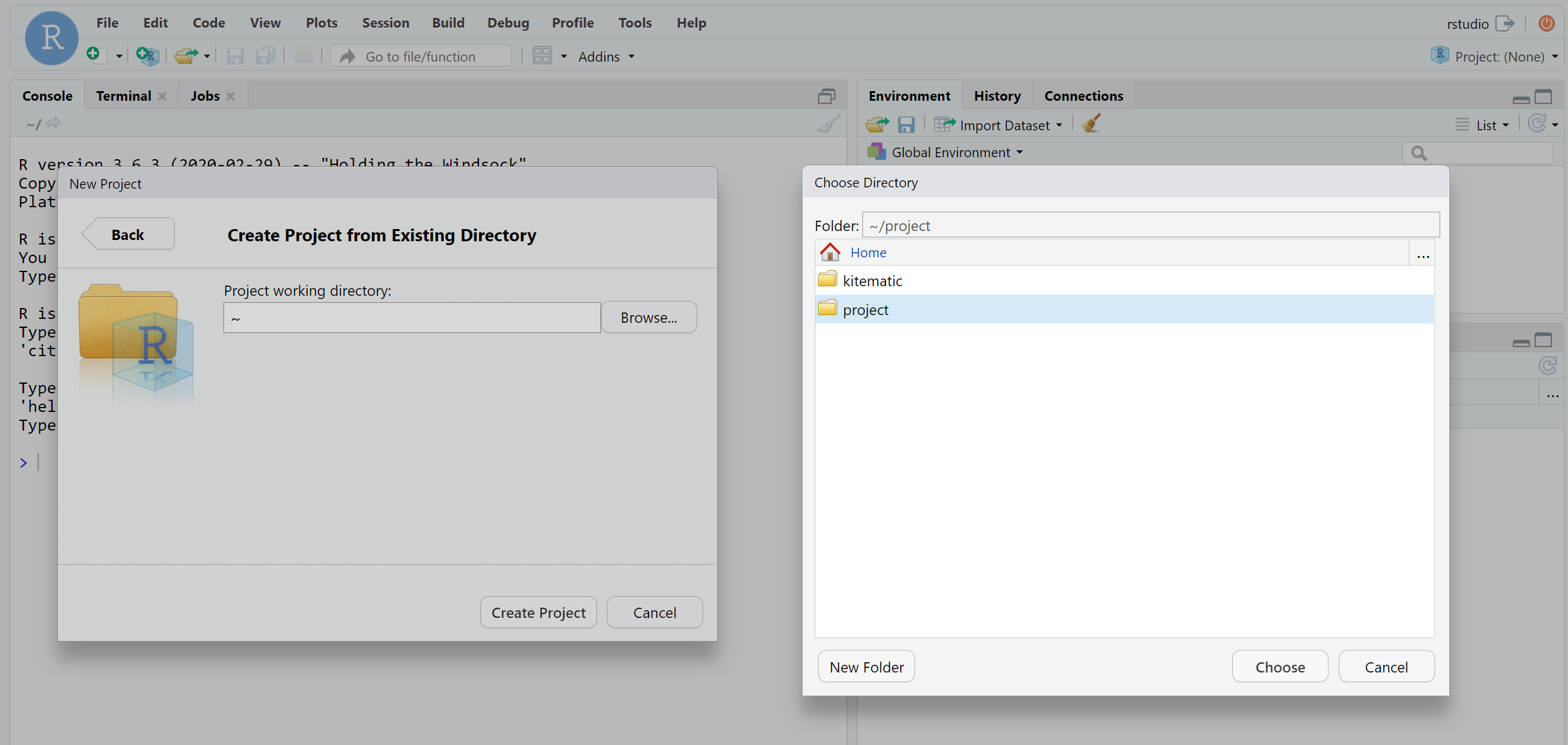The width and height of the screenshot is (1568, 745).
Task: Click the Open File folder icon
Action: tap(186, 56)
